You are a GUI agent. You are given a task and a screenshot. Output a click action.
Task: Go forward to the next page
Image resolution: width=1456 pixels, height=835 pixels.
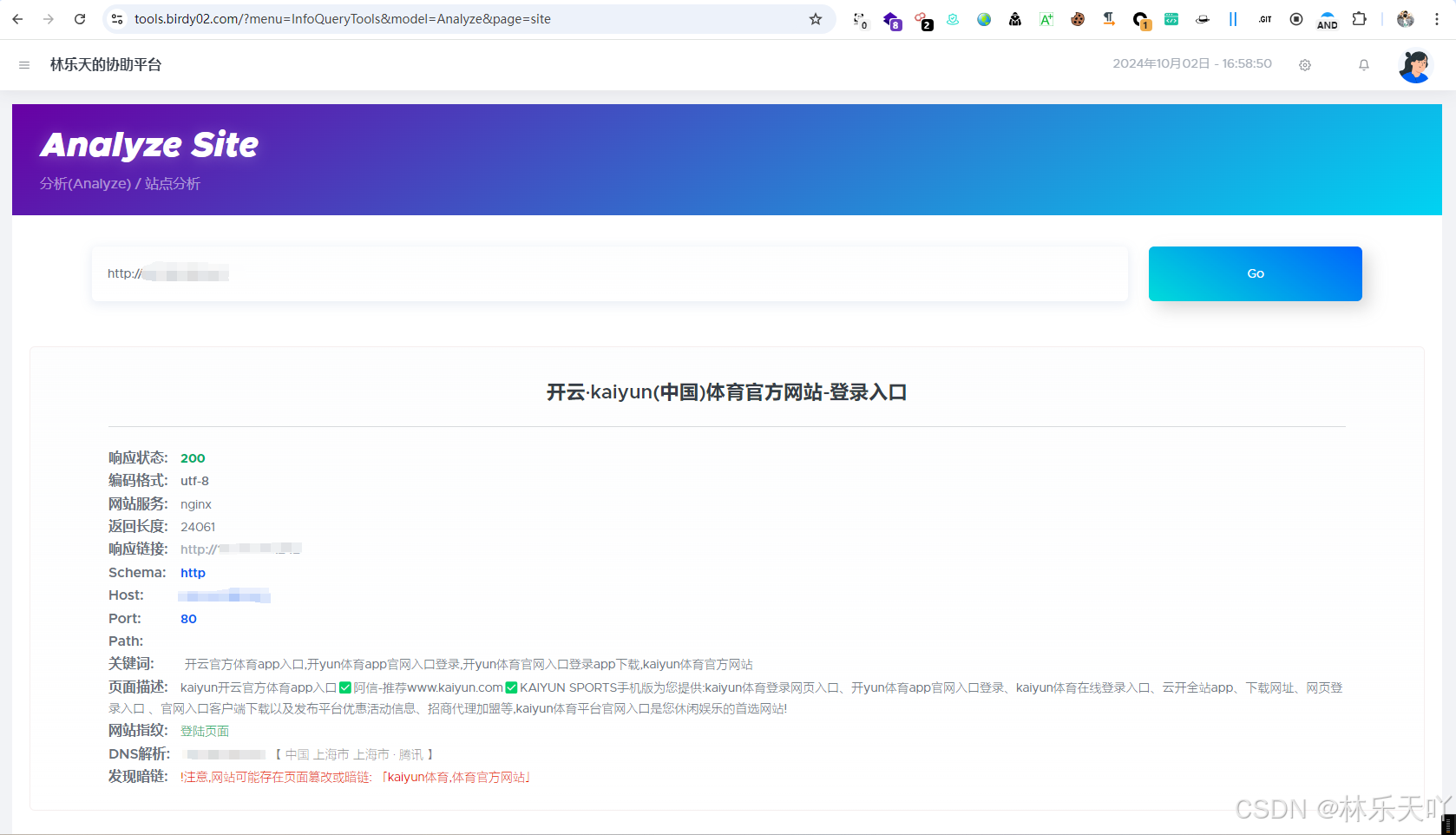[x=49, y=19]
